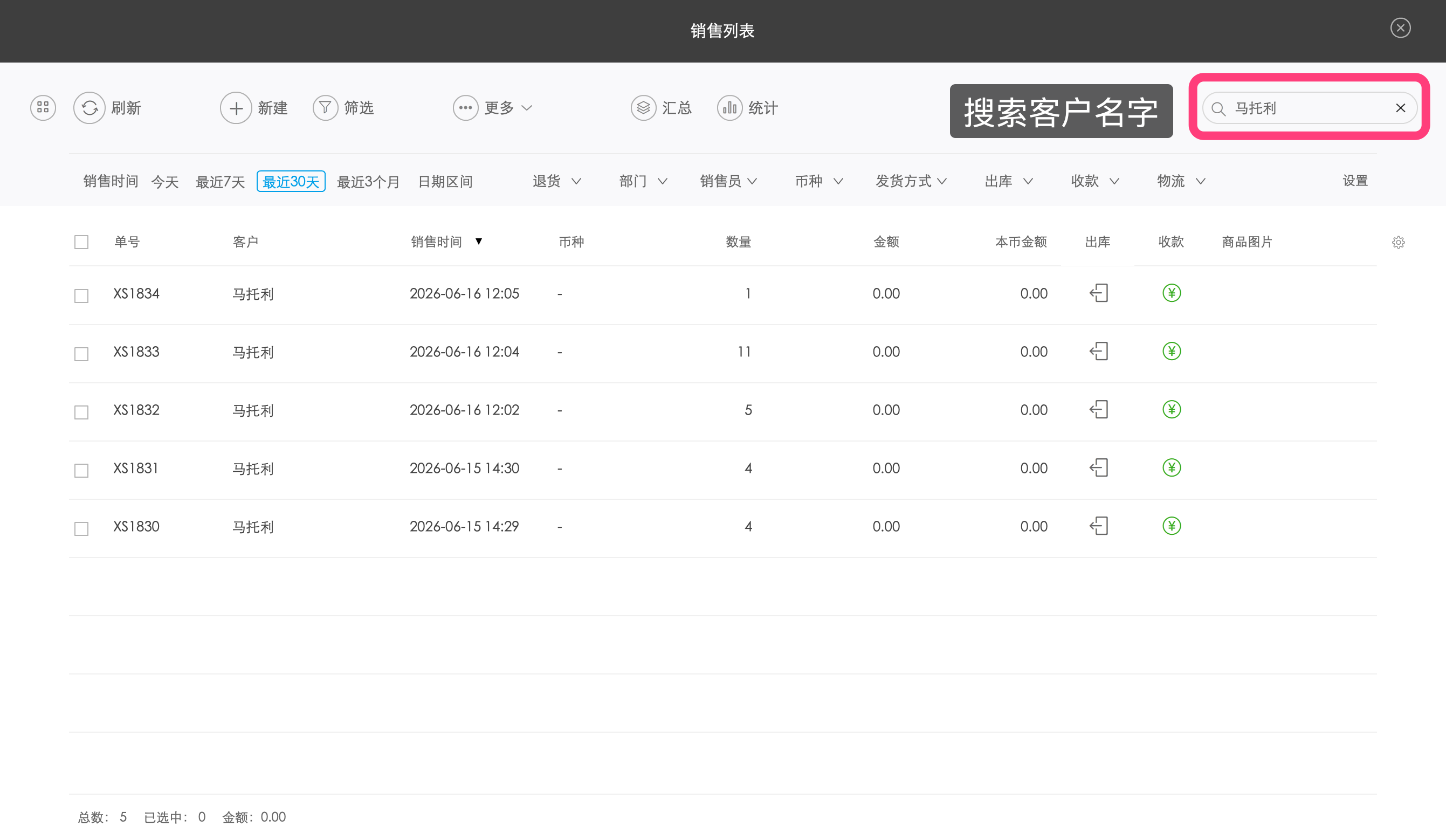Click the 汇总 label button
The height and width of the screenshot is (840, 1446).
click(x=677, y=108)
